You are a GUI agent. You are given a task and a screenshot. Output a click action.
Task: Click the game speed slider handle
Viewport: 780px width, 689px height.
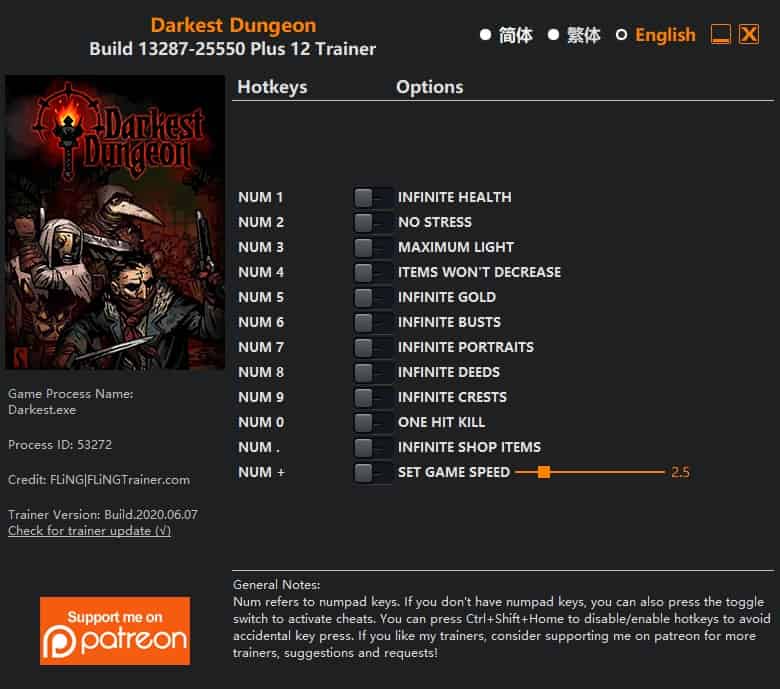click(x=544, y=472)
